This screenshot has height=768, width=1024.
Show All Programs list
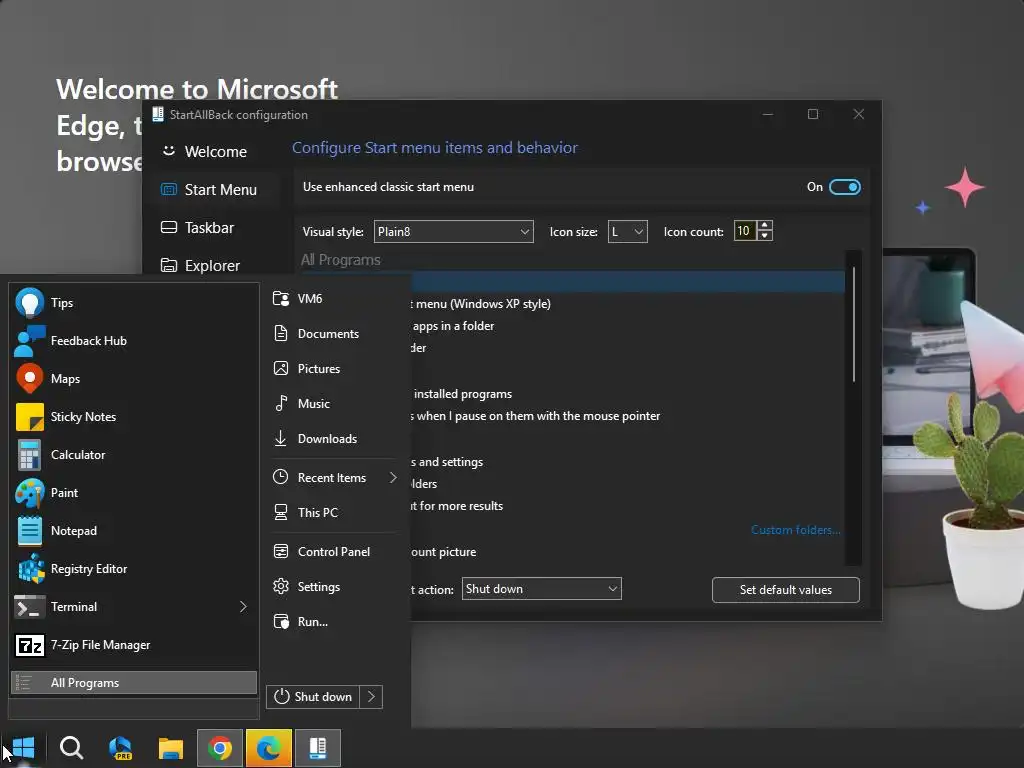(x=134, y=682)
